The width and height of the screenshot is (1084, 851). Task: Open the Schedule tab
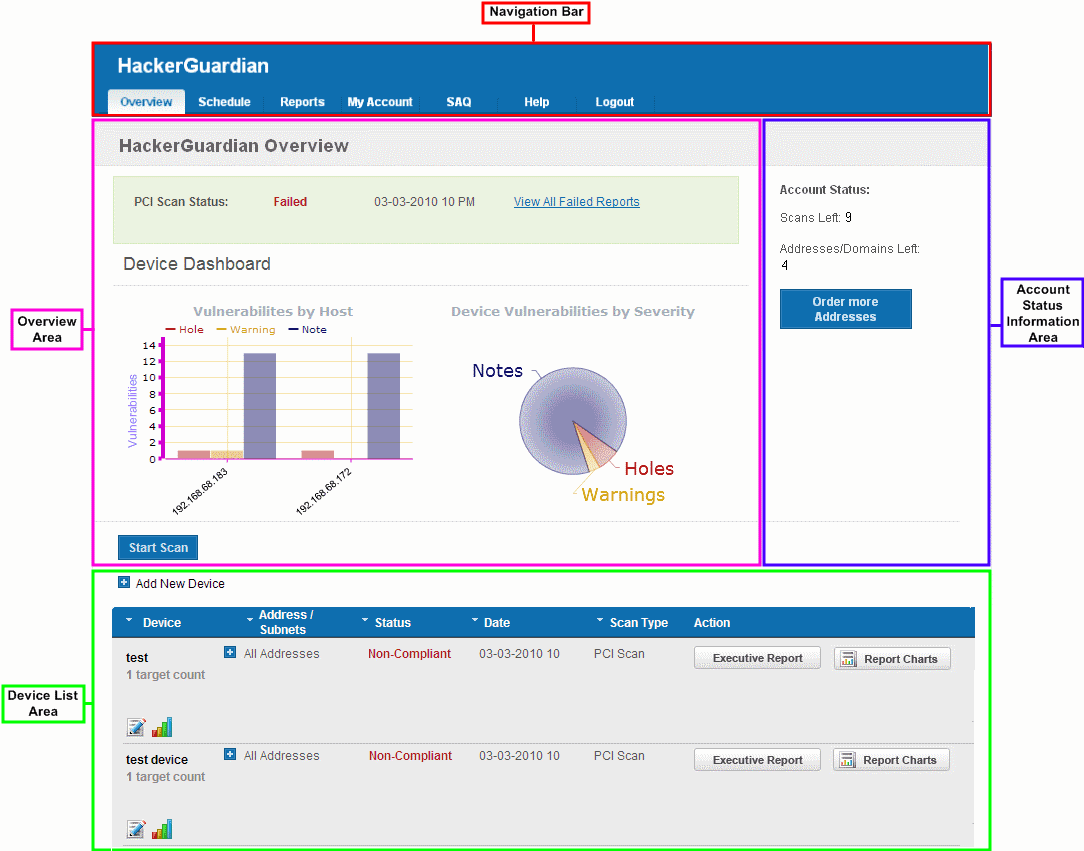(224, 102)
